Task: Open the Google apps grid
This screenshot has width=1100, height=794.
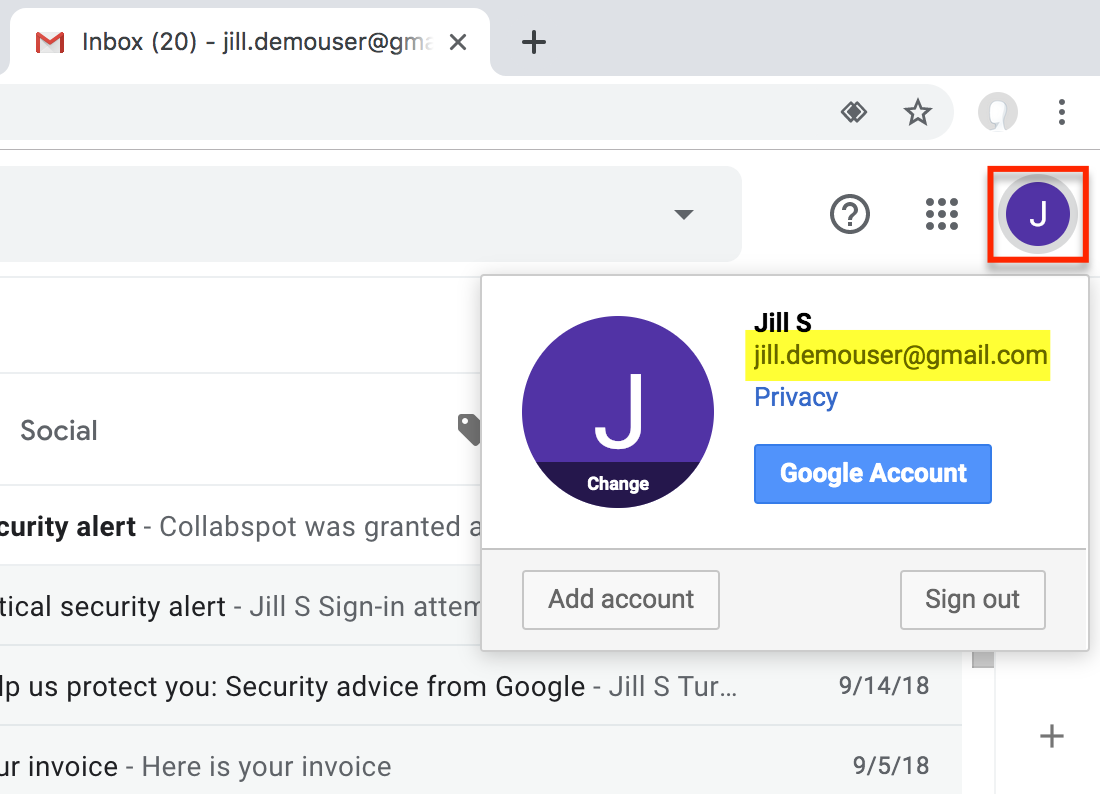Action: coord(941,214)
